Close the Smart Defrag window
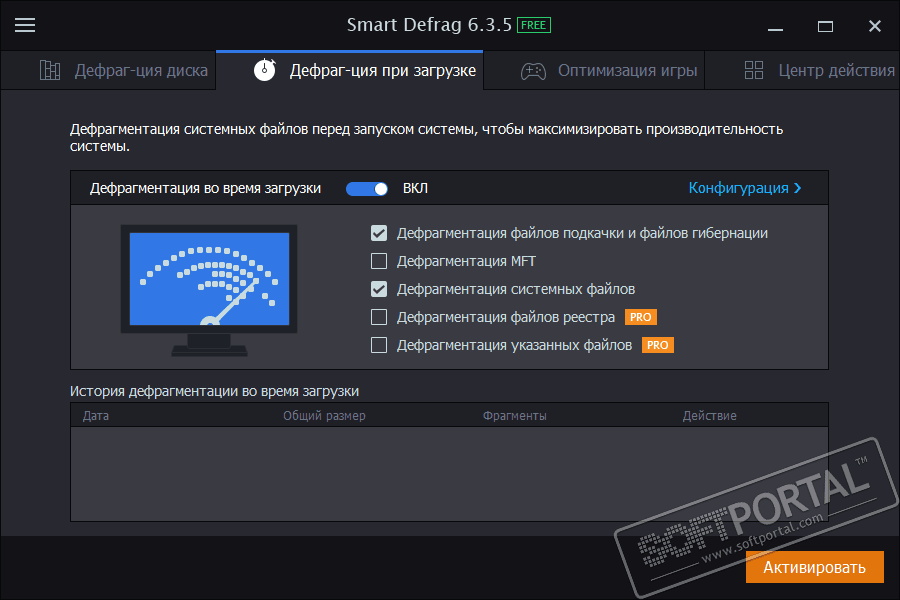900x600 pixels. click(x=875, y=26)
